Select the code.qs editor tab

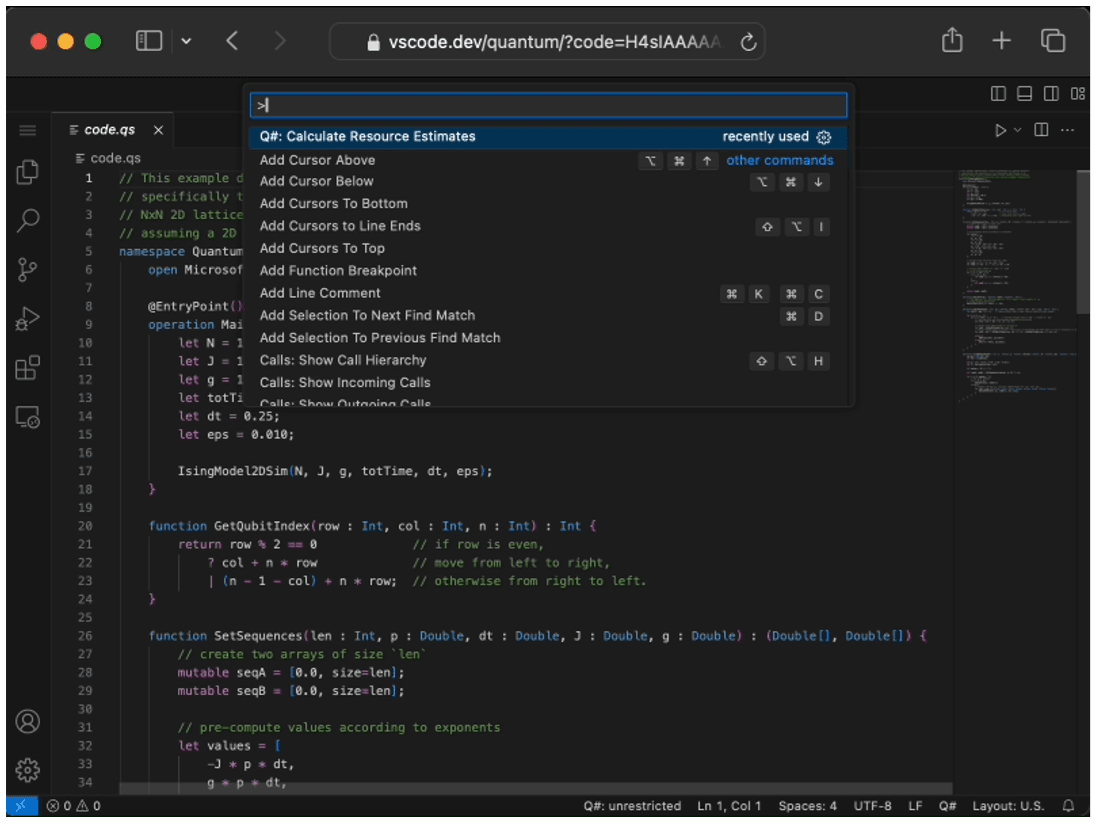click(108, 129)
